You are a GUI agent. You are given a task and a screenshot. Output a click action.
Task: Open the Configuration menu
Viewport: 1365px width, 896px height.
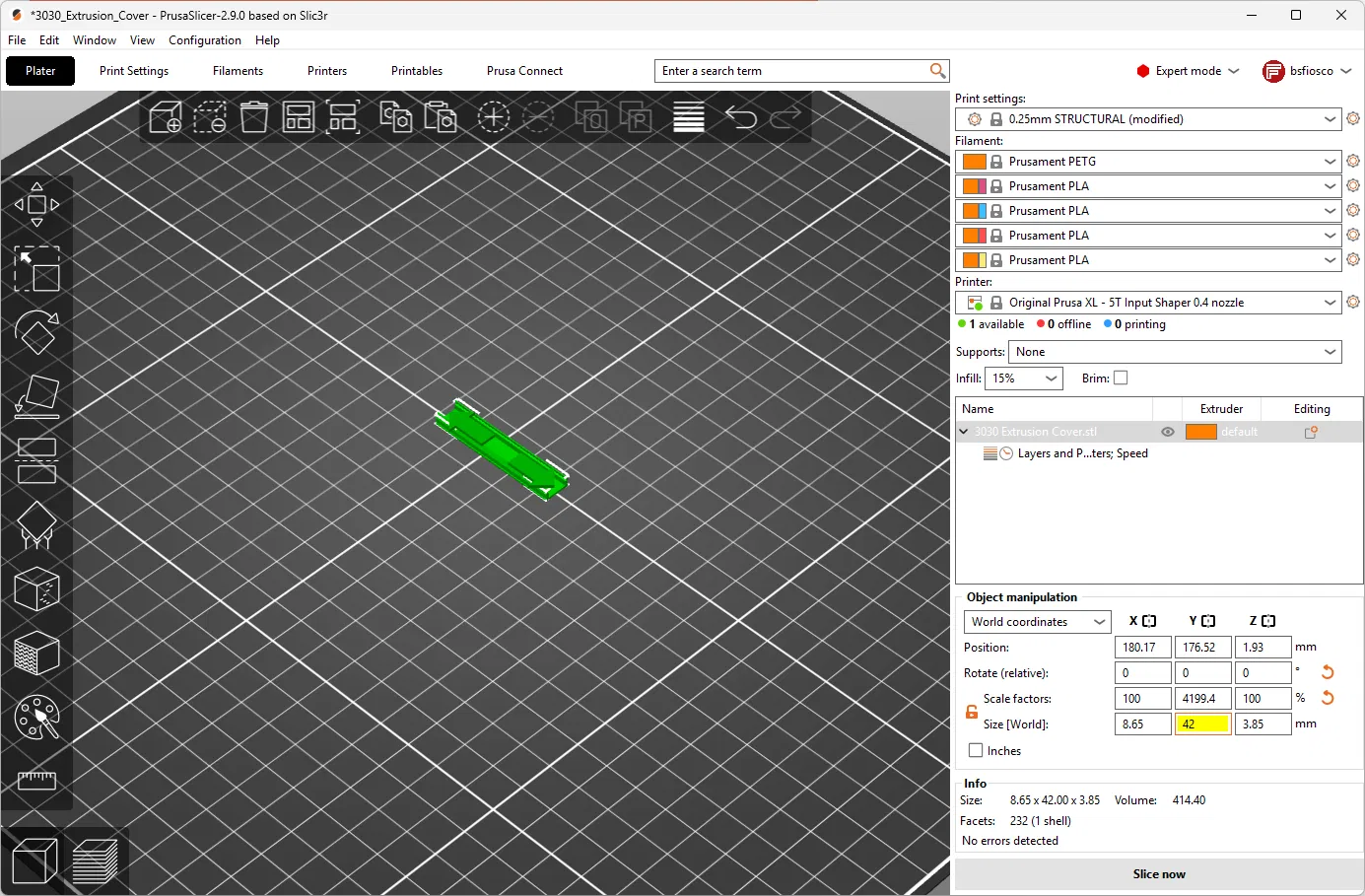pyautogui.click(x=205, y=40)
